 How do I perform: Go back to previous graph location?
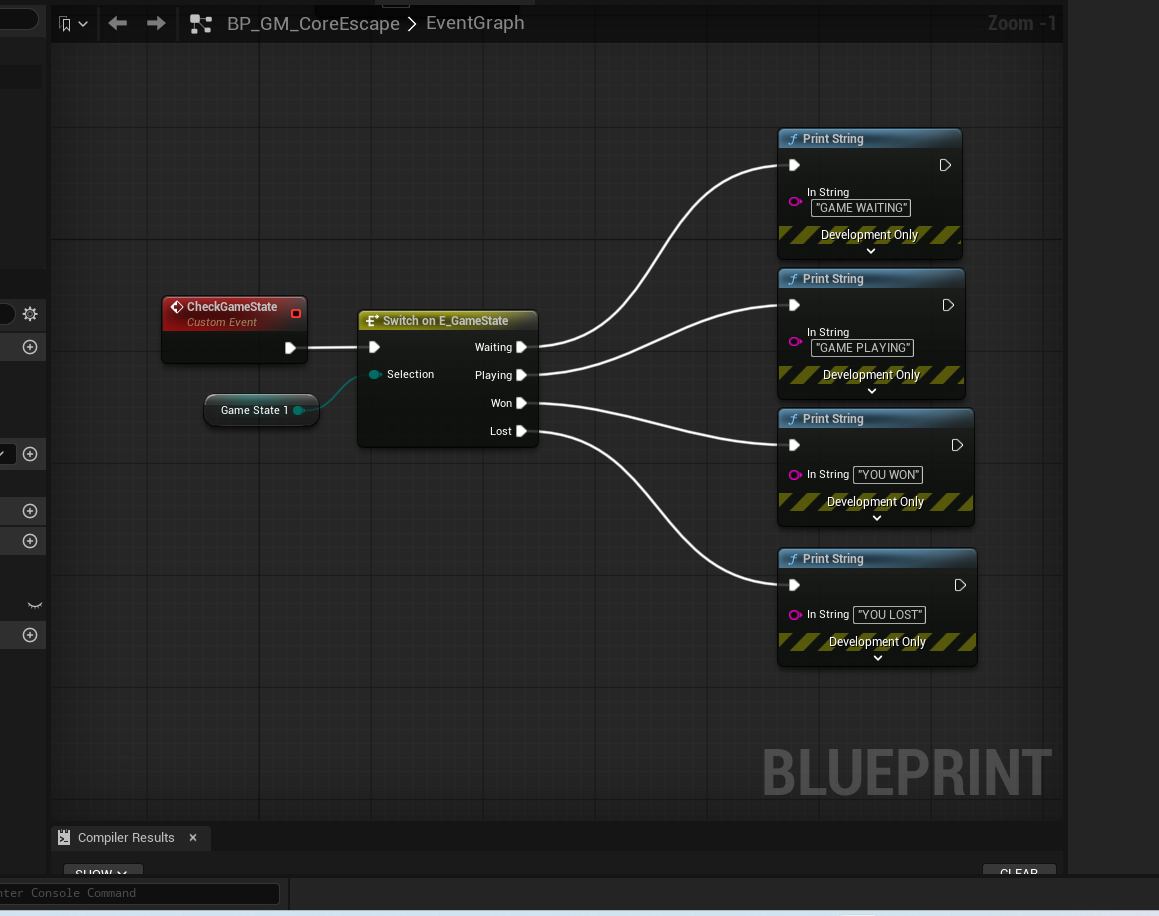point(118,24)
